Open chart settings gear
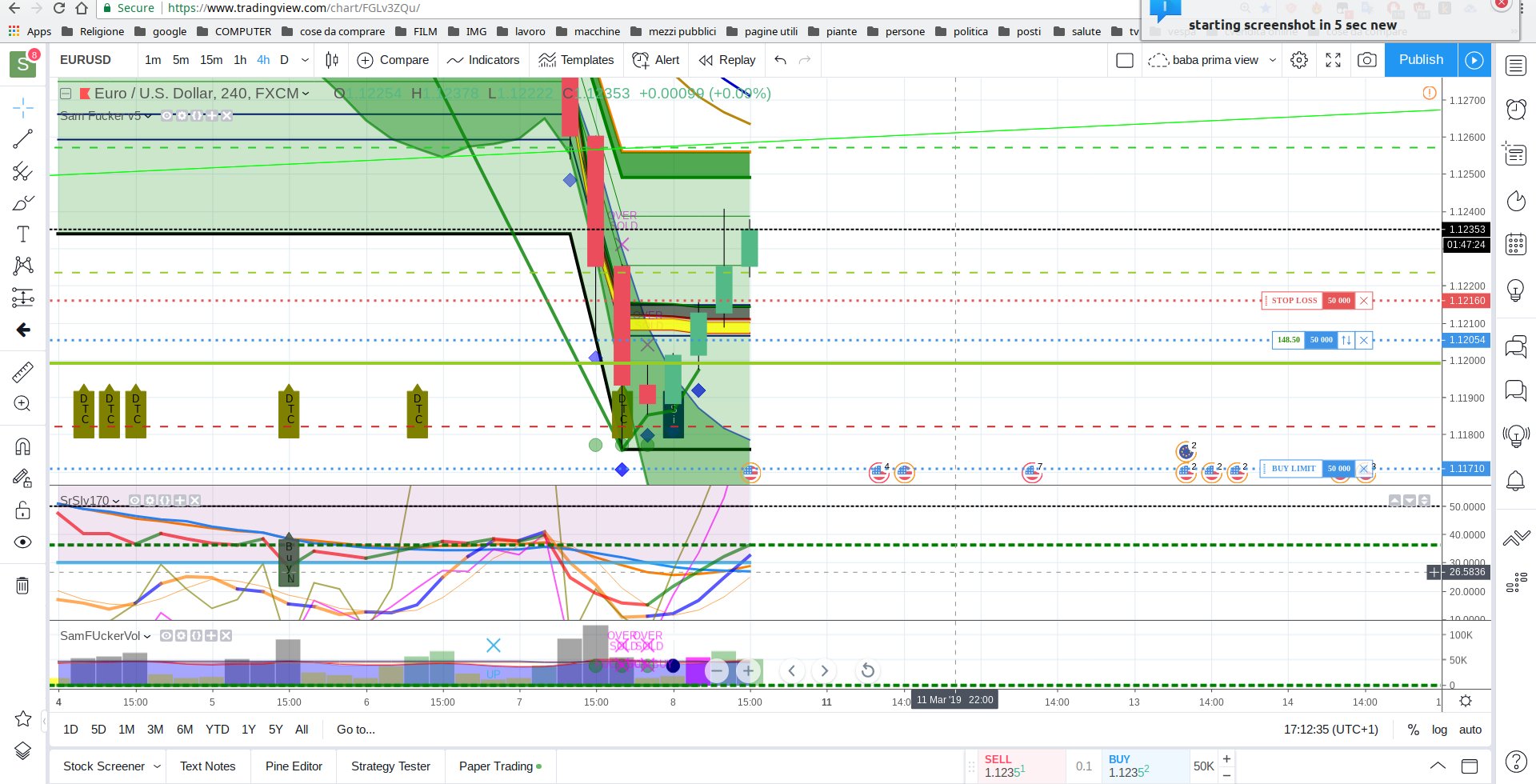The height and width of the screenshot is (784, 1536). tap(1299, 60)
